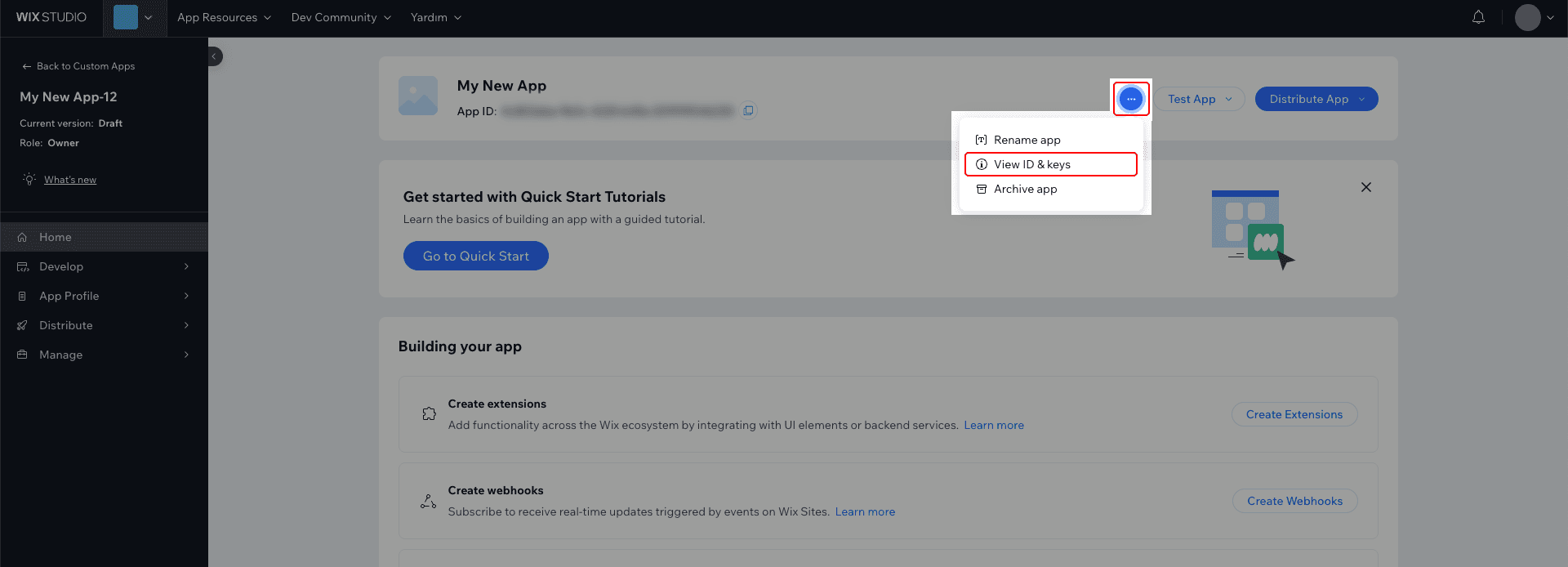Viewport: 1568px width, 567px height.
Task: Select Archive app menu item
Action: (x=1051, y=189)
